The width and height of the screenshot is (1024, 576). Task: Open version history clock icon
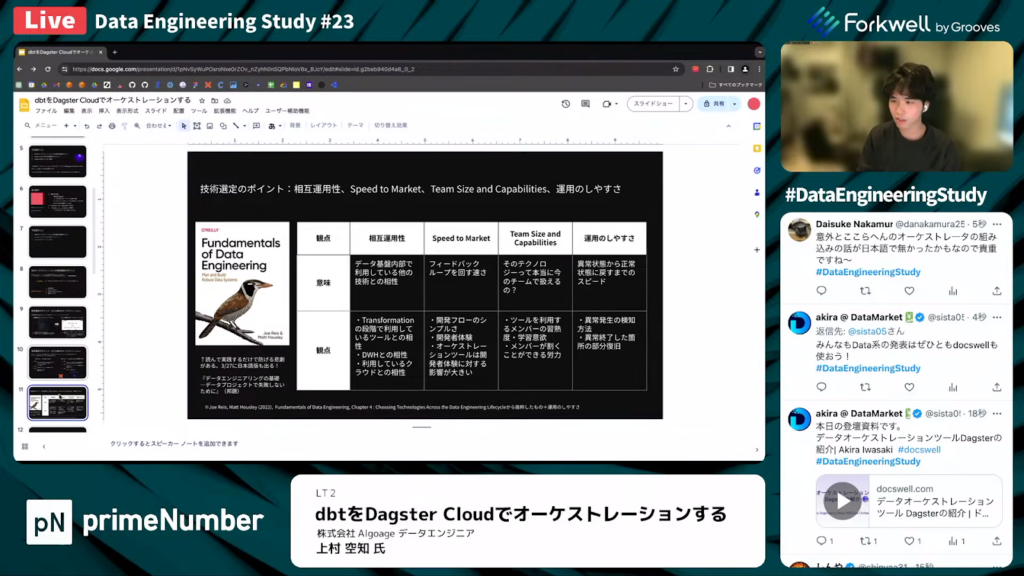coord(566,104)
